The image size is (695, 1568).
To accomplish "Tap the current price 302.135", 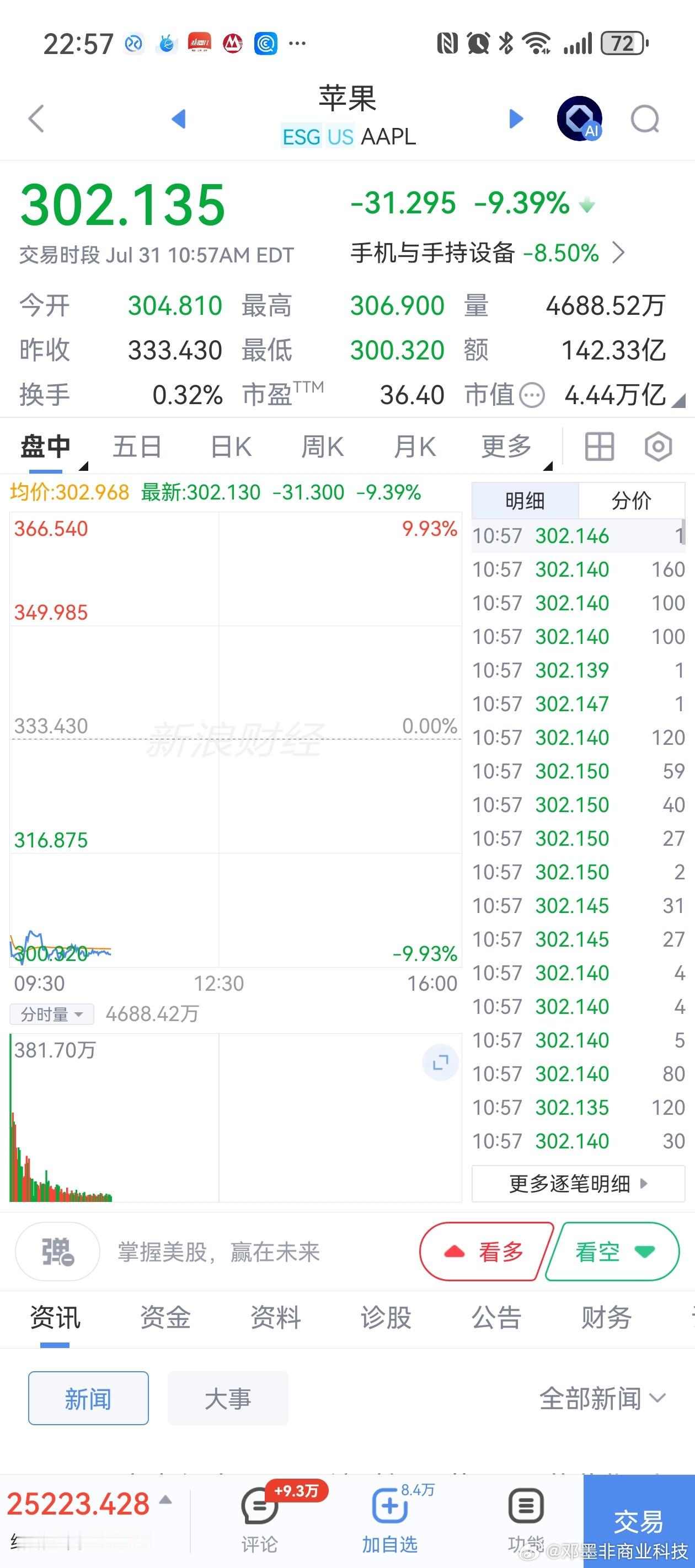I will point(123,205).
